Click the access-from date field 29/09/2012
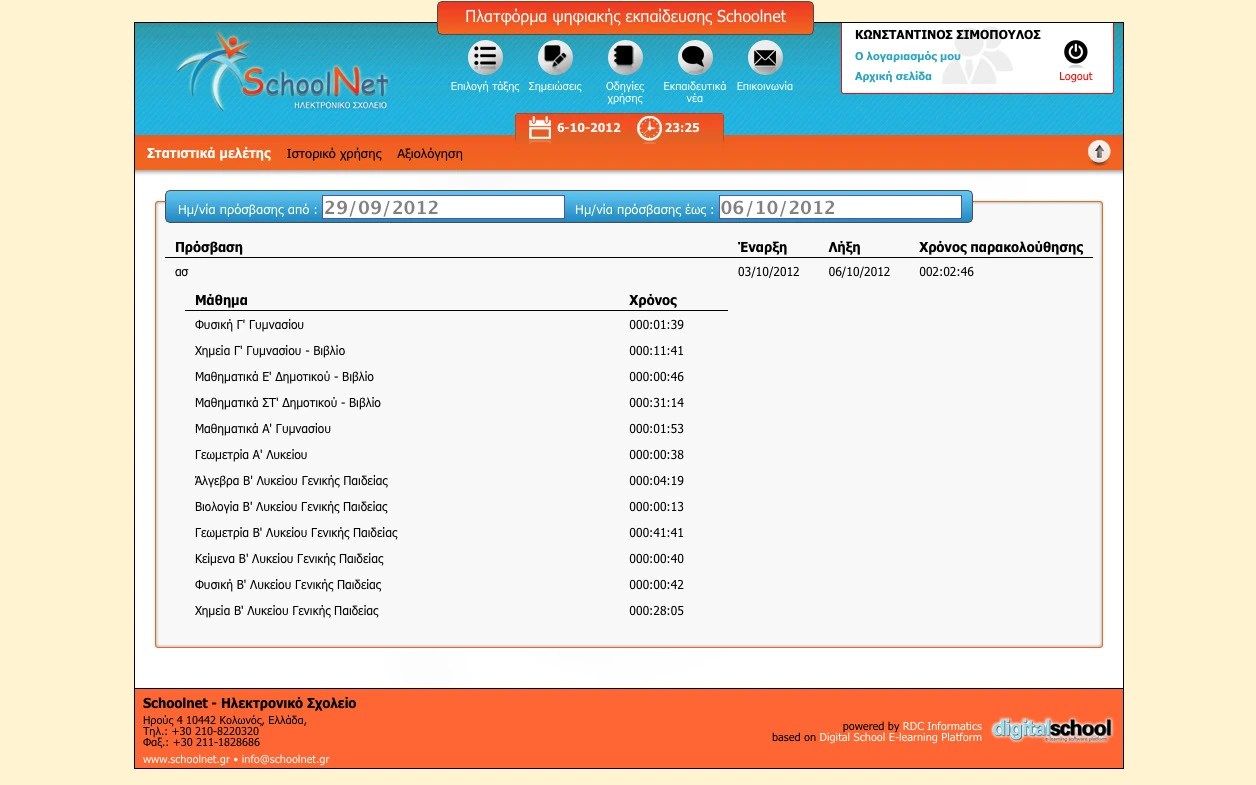This screenshot has width=1256, height=785. pyautogui.click(x=443, y=208)
